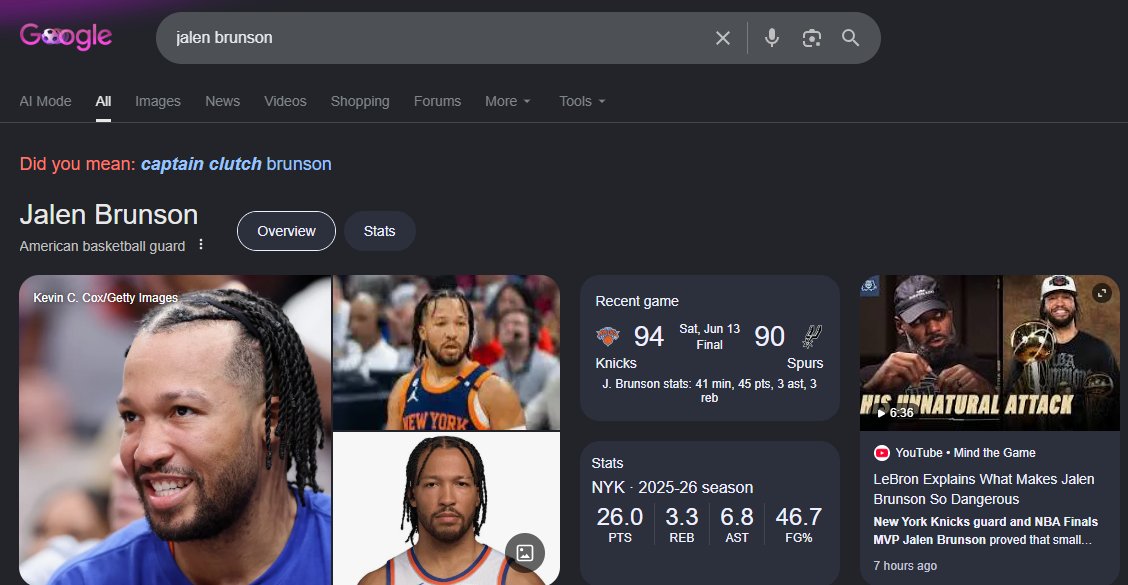Switch to AI Mode tab

coord(45,101)
